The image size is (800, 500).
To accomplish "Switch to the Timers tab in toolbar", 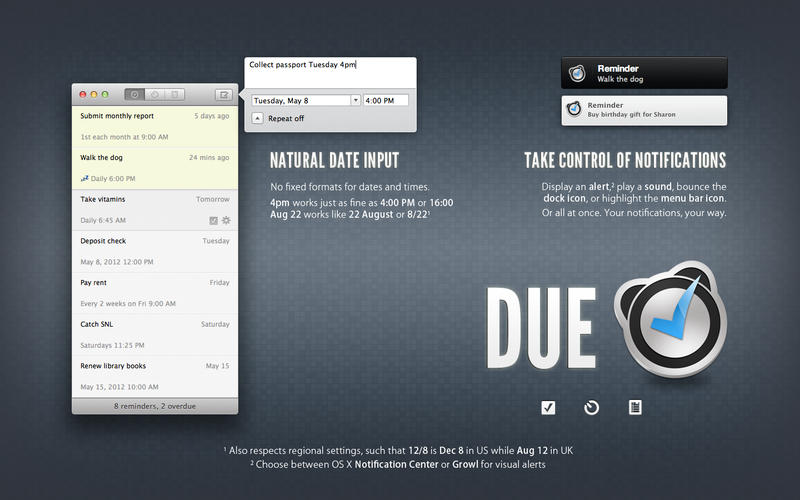I will [155, 94].
